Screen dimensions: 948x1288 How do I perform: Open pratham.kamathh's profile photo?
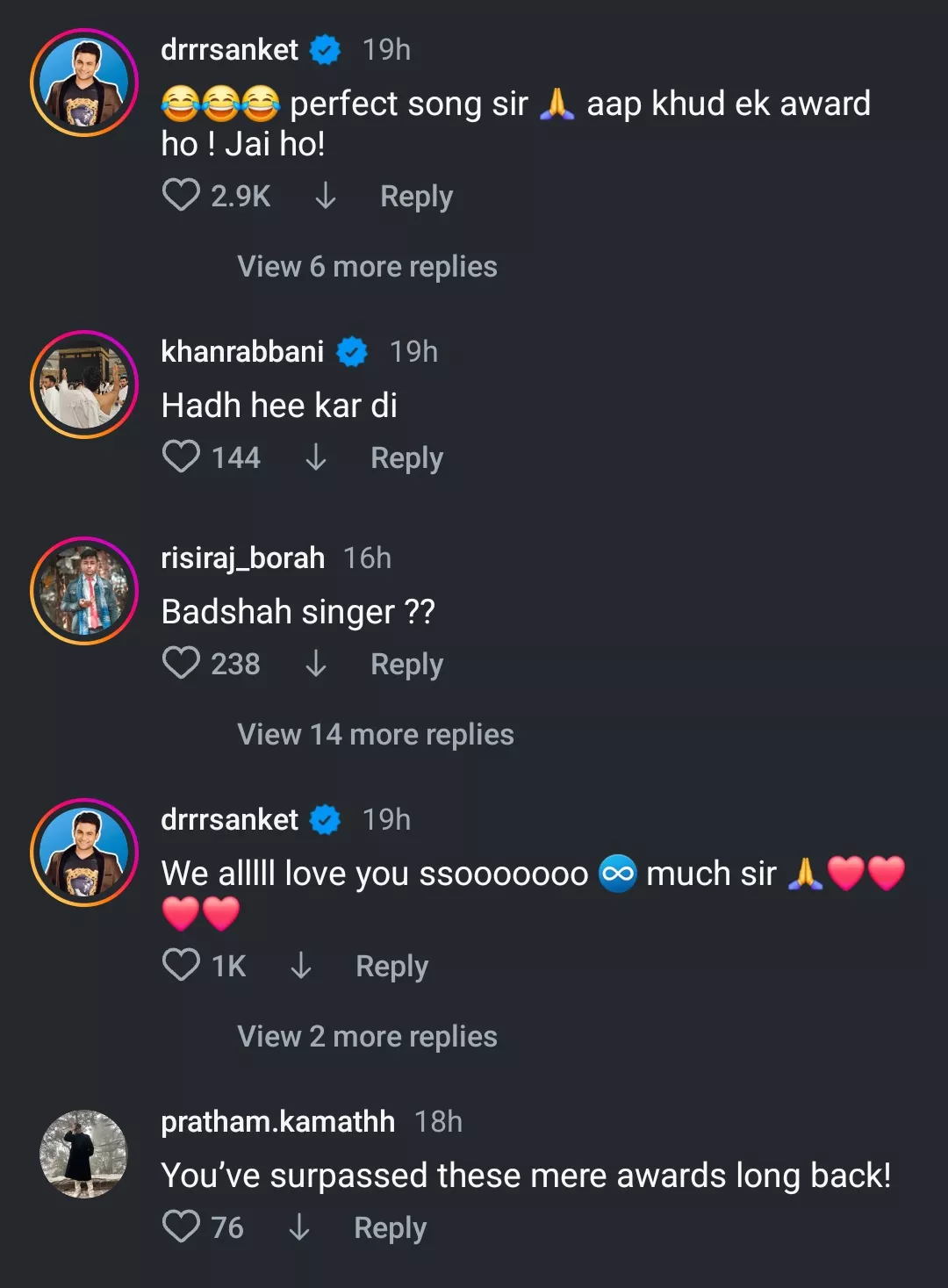[x=84, y=1155]
